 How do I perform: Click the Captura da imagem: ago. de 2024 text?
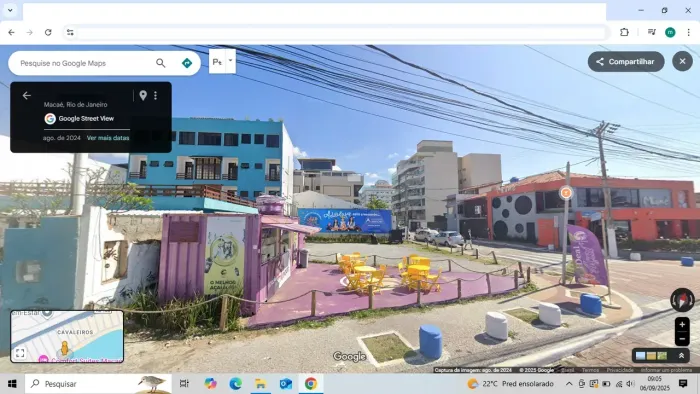(473, 370)
